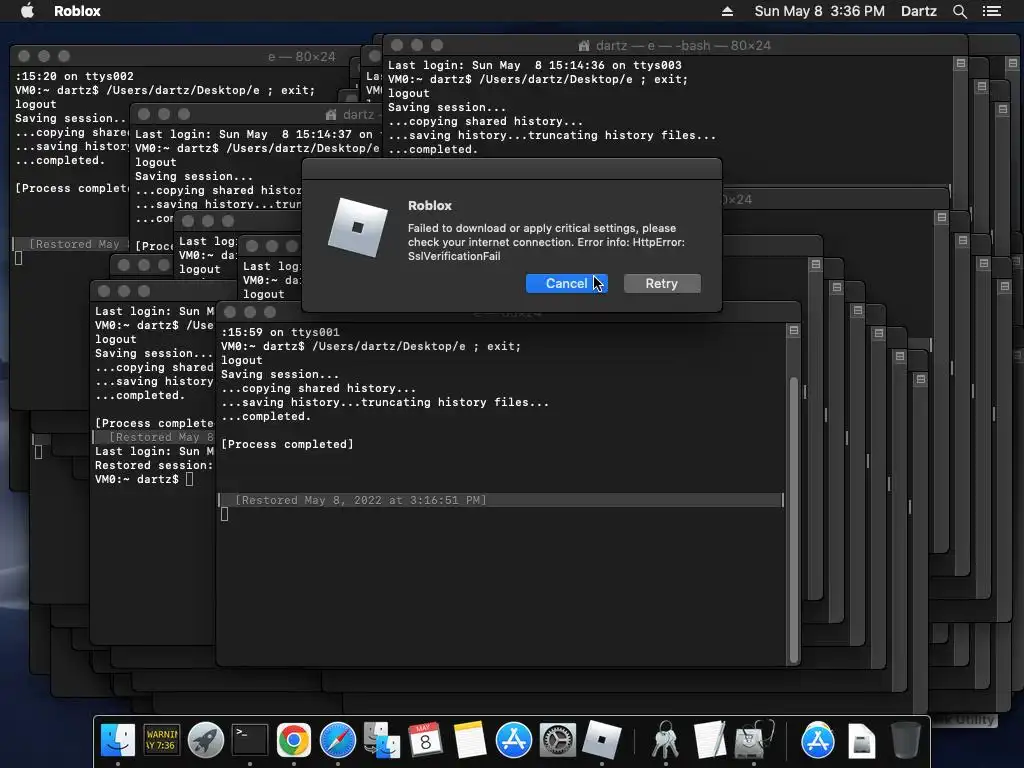This screenshot has width=1024, height=768.
Task: Open Migration Assistant from the dock
Action: pyautogui.click(x=381, y=740)
